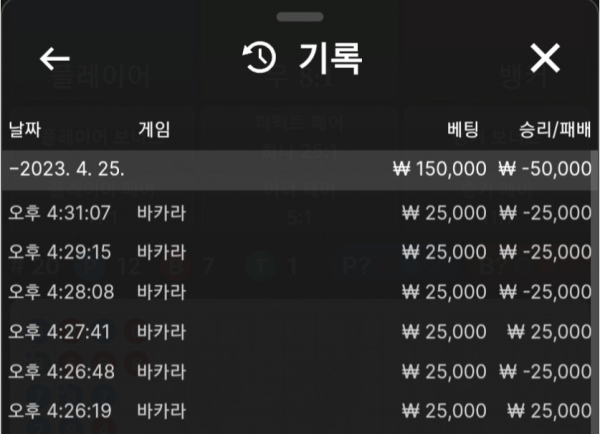Select the 날짜 column header
600x434 pixels.
25,129
